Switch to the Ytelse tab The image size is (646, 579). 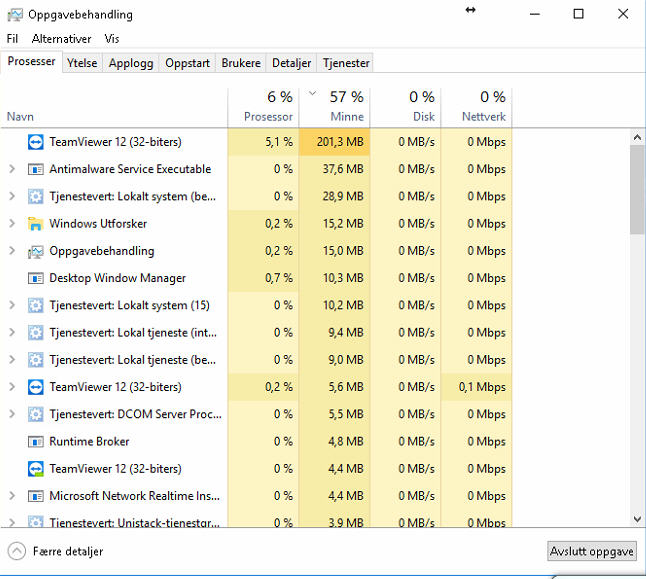tap(82, 63)
